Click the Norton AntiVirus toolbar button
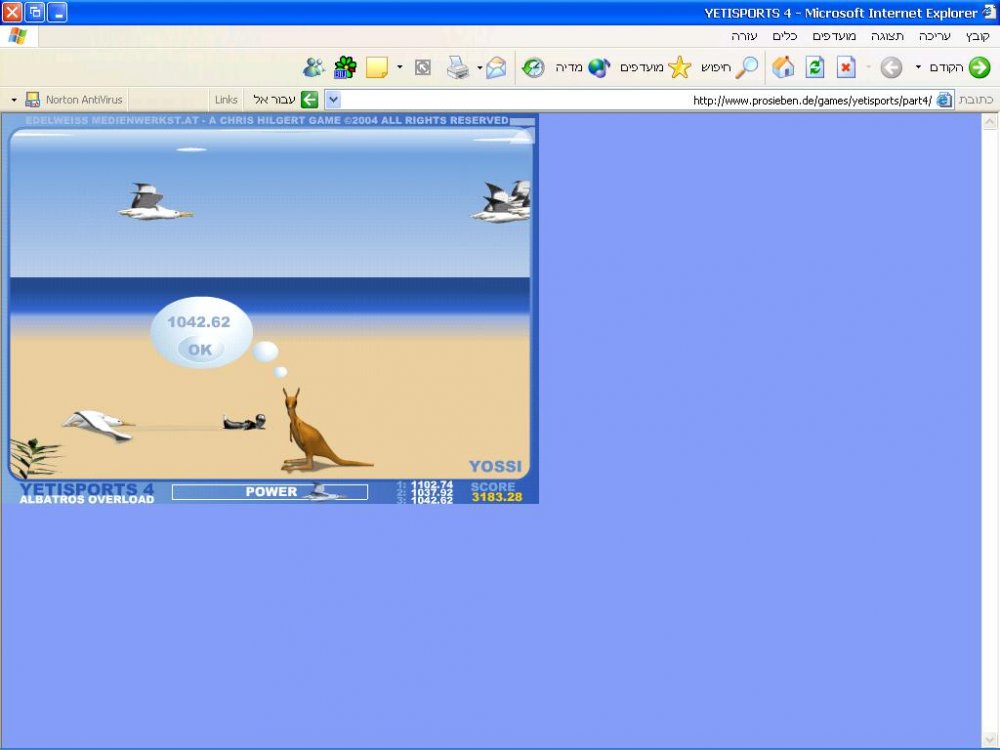This screenshot has height=750, width=1000. point(73,99)
